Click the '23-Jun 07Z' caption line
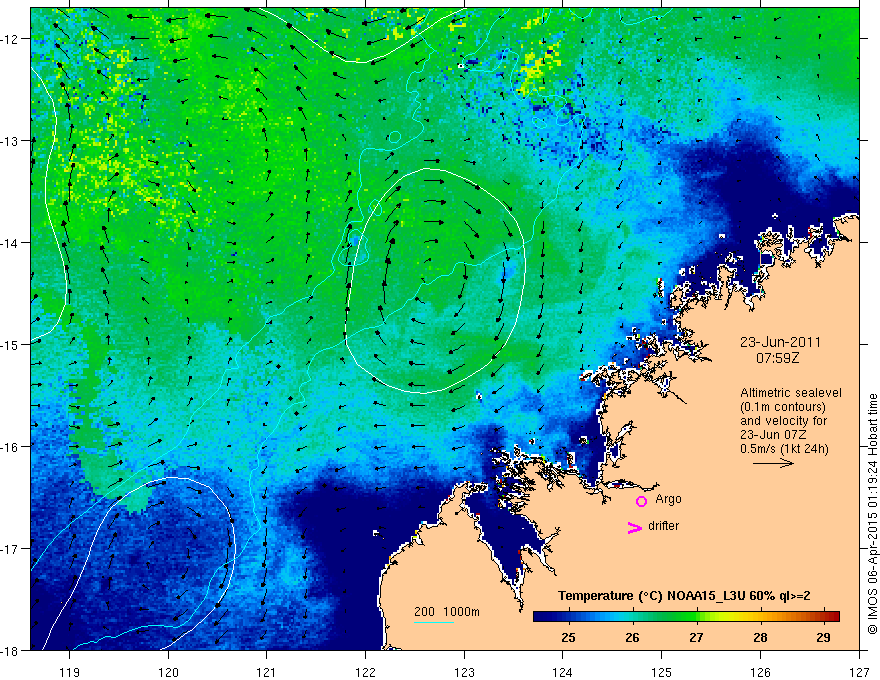Viewport: 880px width, 680px height. [x=775, y=435]
